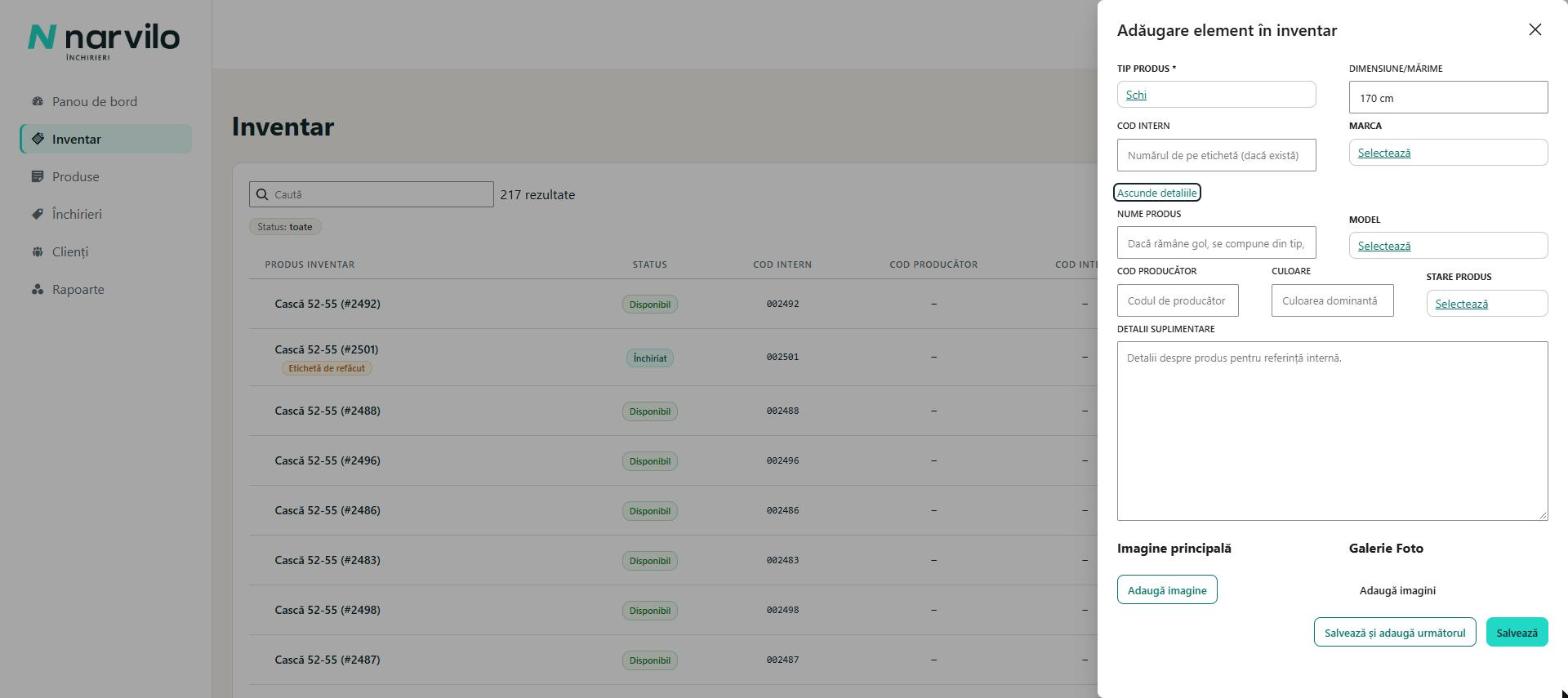Focus the Culoare input field

[x=1332, y=301]
